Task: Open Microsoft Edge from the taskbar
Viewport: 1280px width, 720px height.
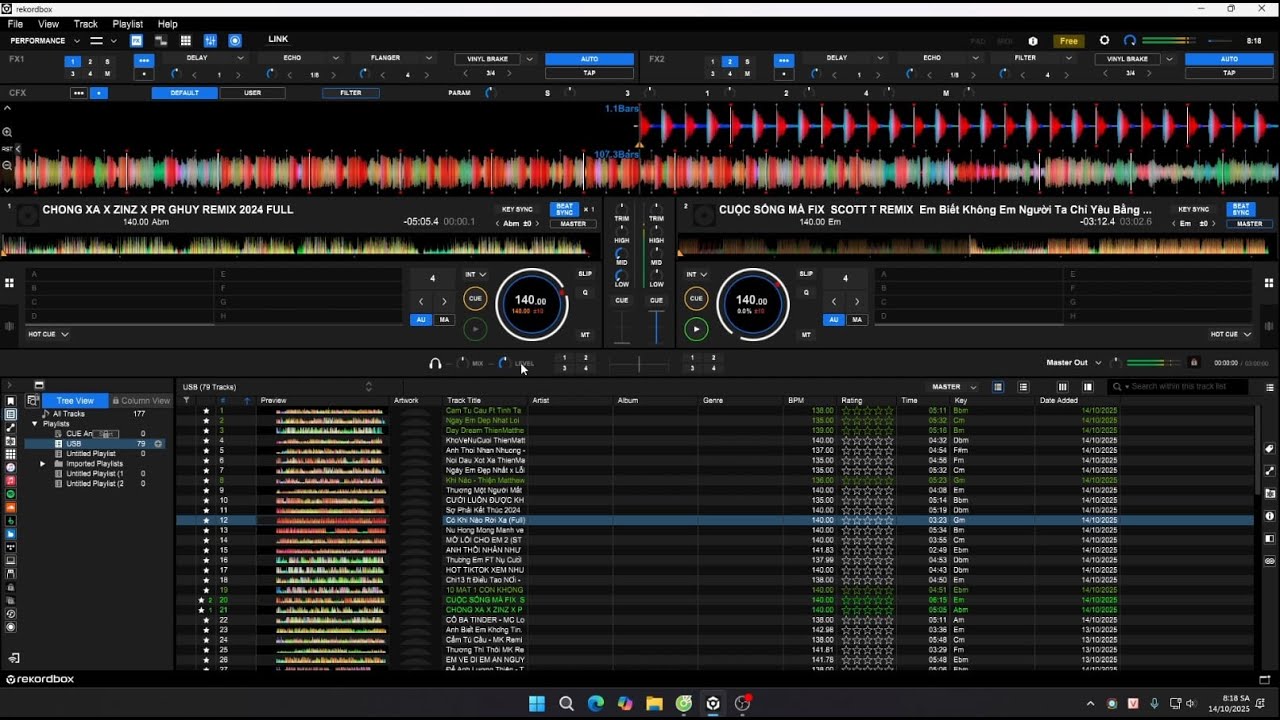Action: tap(596, 703)
